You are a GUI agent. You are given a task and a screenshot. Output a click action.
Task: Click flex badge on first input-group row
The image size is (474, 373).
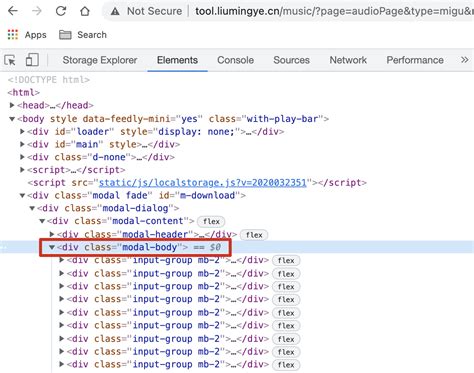click(286, 260)
